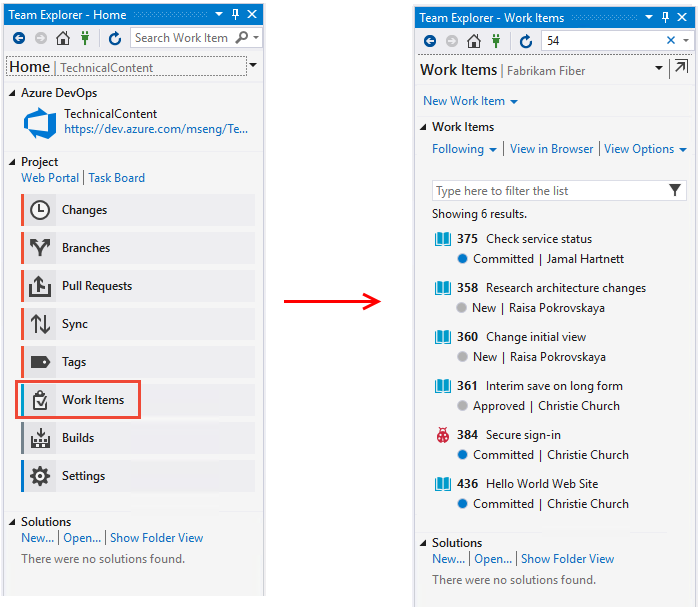Click Back arrow in Work Items panel toolbar
699x610 pixels.
[x=430, y=41]
